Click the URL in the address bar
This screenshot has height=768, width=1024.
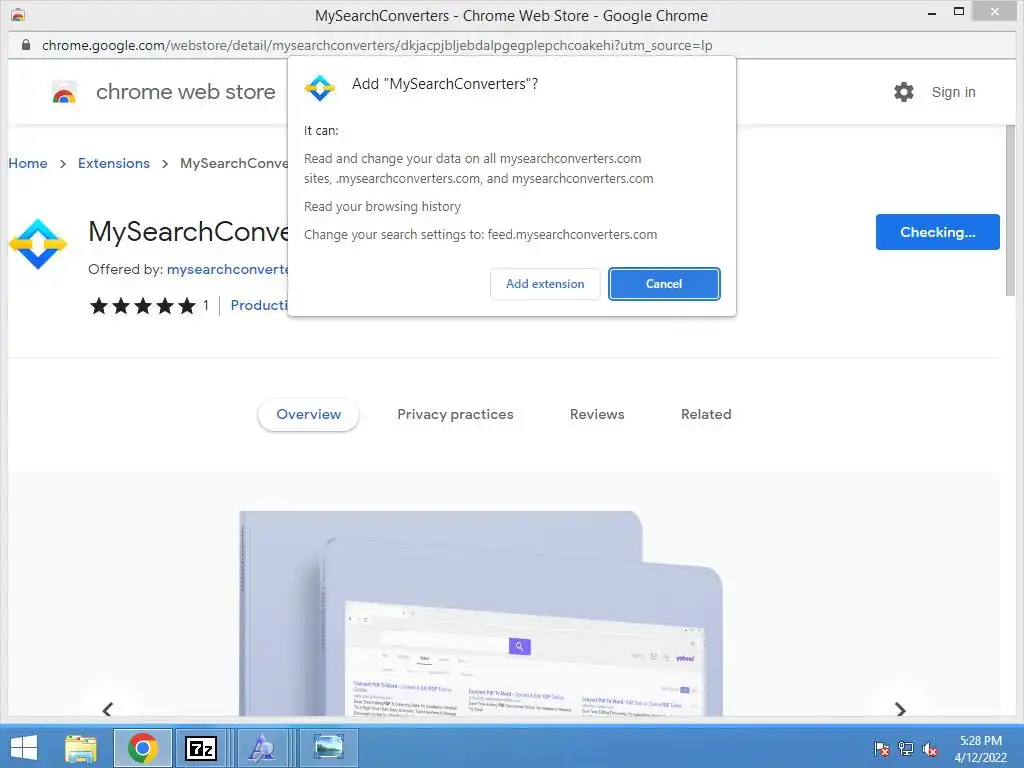377,45
